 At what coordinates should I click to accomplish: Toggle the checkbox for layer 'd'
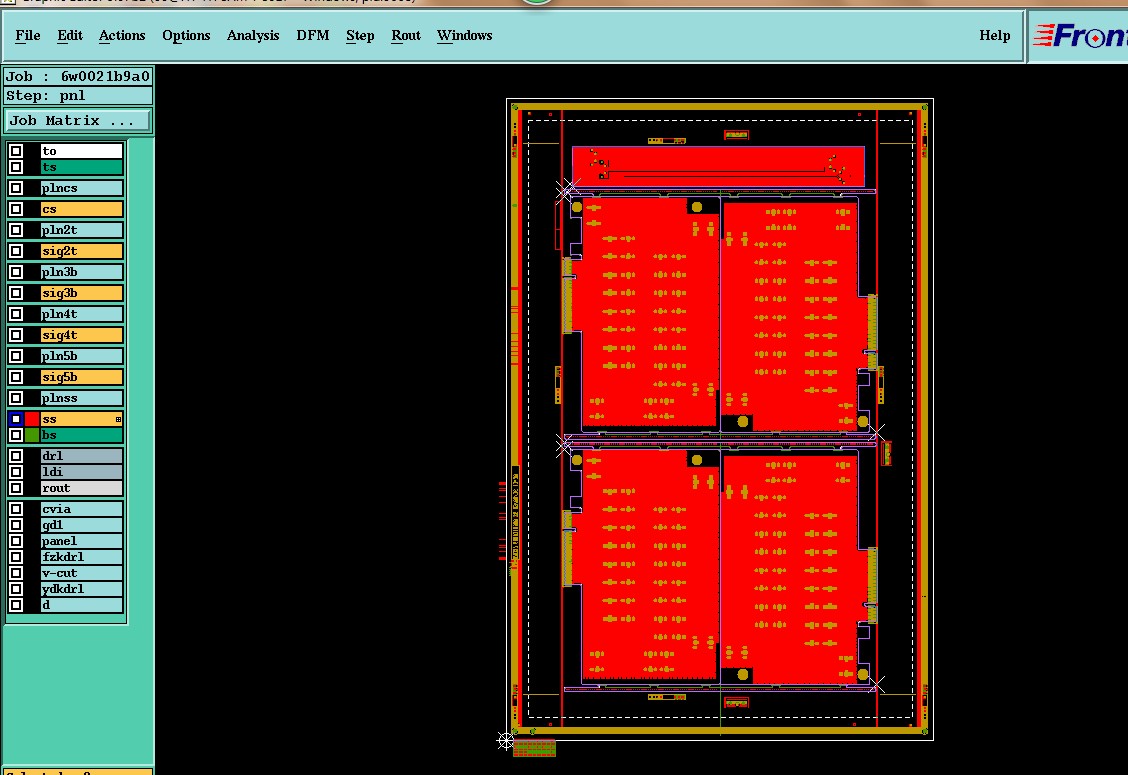tap(16, 604)
